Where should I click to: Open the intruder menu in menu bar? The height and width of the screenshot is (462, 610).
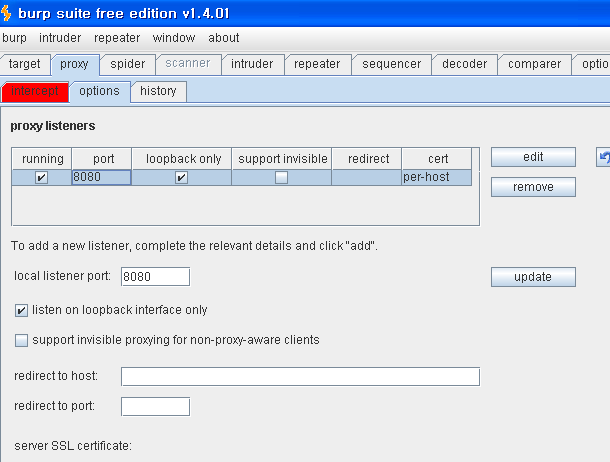coord(60,38)
